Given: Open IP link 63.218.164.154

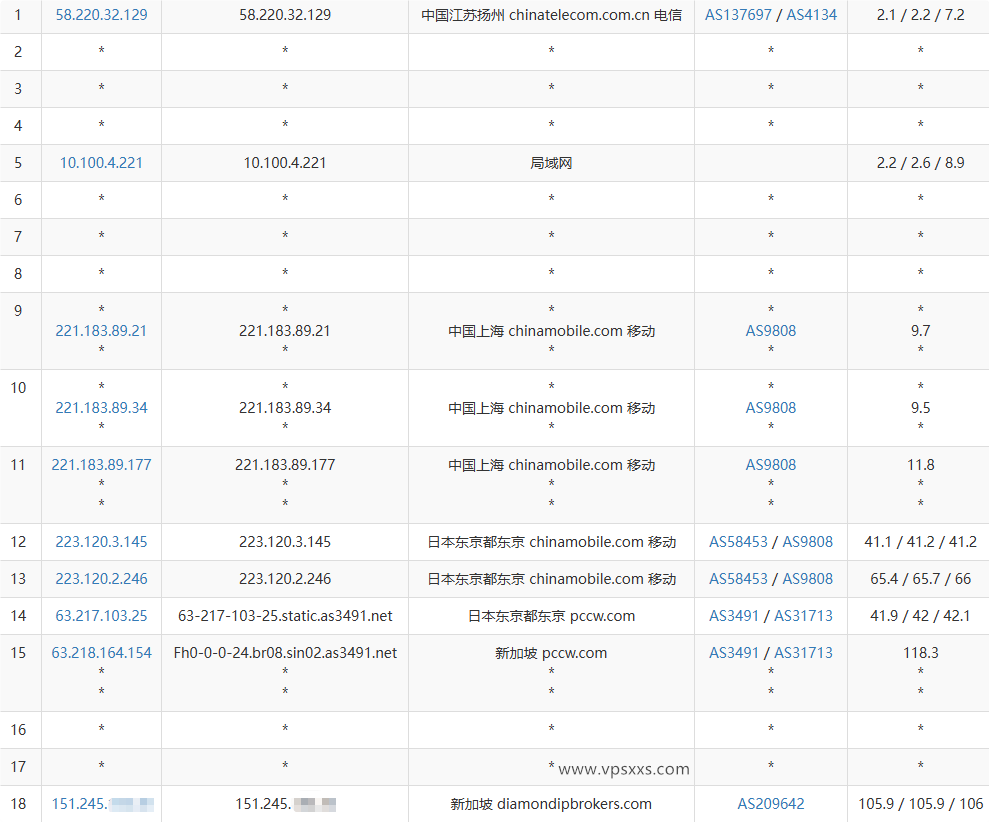Looking at the screenshot, I should click(x=102, y=653).
